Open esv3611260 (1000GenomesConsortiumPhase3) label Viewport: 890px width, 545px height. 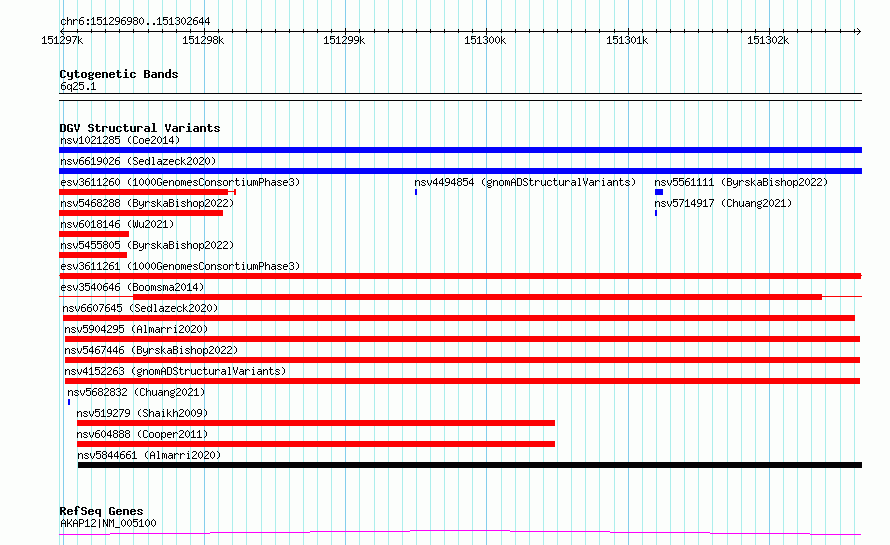pyautogui.click(x=180, y=182)
